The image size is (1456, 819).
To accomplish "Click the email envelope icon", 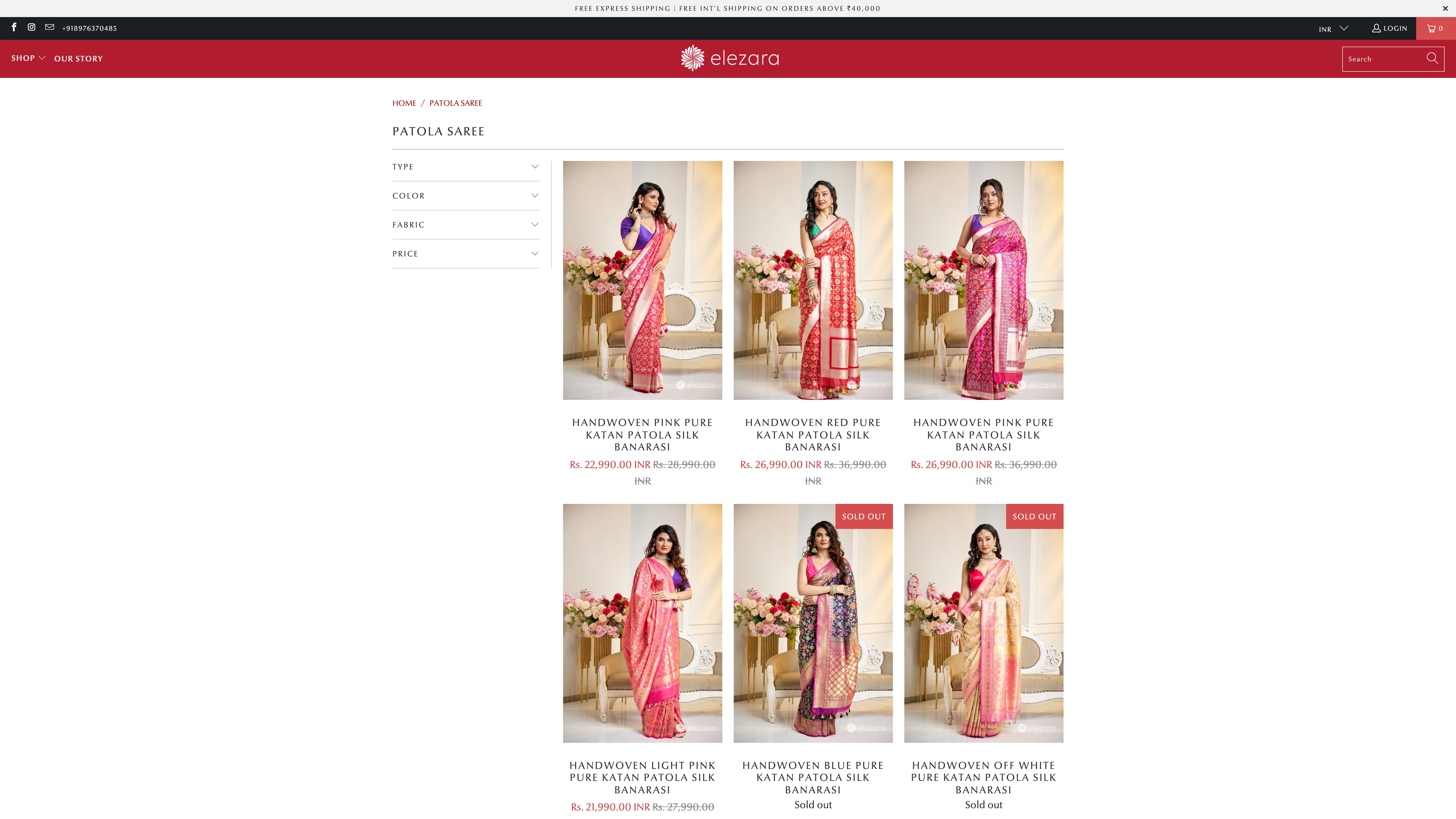I will [x=49, y=27].
